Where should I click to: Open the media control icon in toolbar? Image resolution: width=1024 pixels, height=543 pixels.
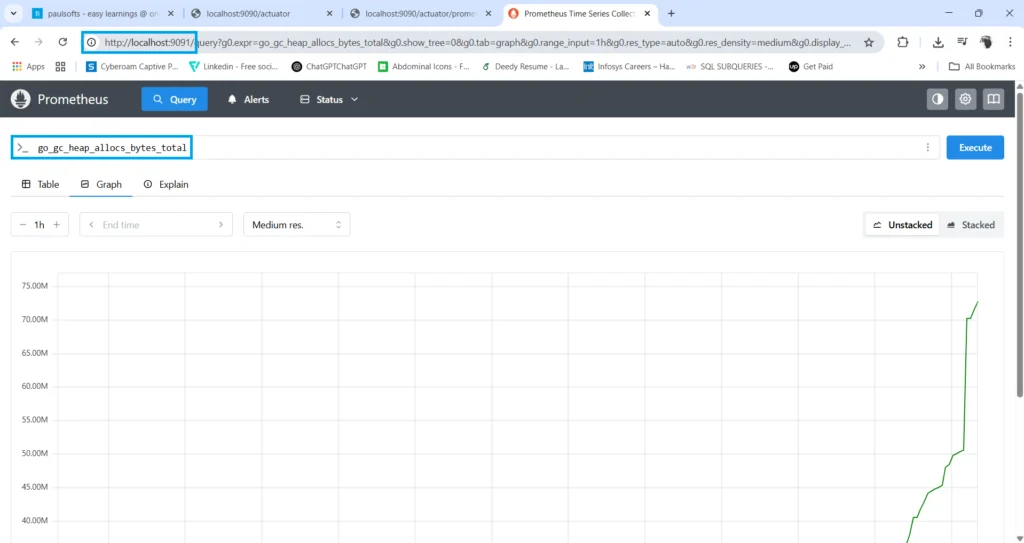click(x=962, y=42)
